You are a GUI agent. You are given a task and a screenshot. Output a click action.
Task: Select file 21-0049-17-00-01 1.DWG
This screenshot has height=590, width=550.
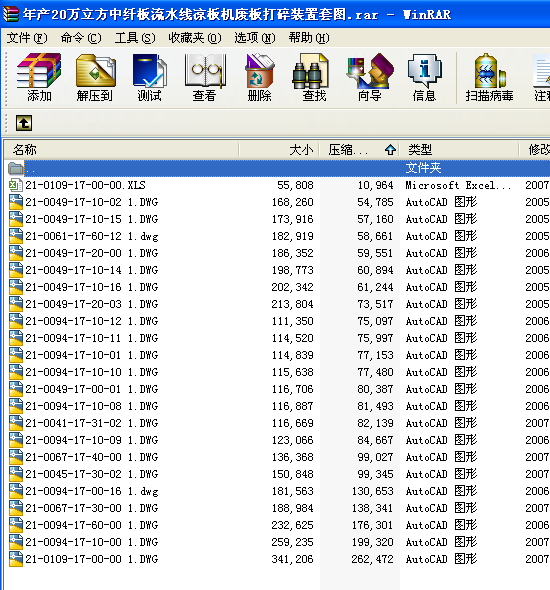pos(92,389)
